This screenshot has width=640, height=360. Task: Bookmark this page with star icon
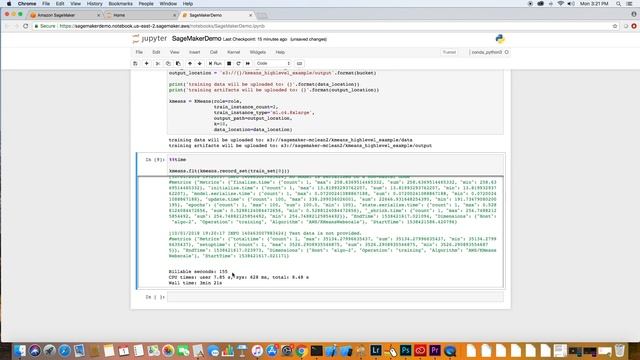pos(615,26)
